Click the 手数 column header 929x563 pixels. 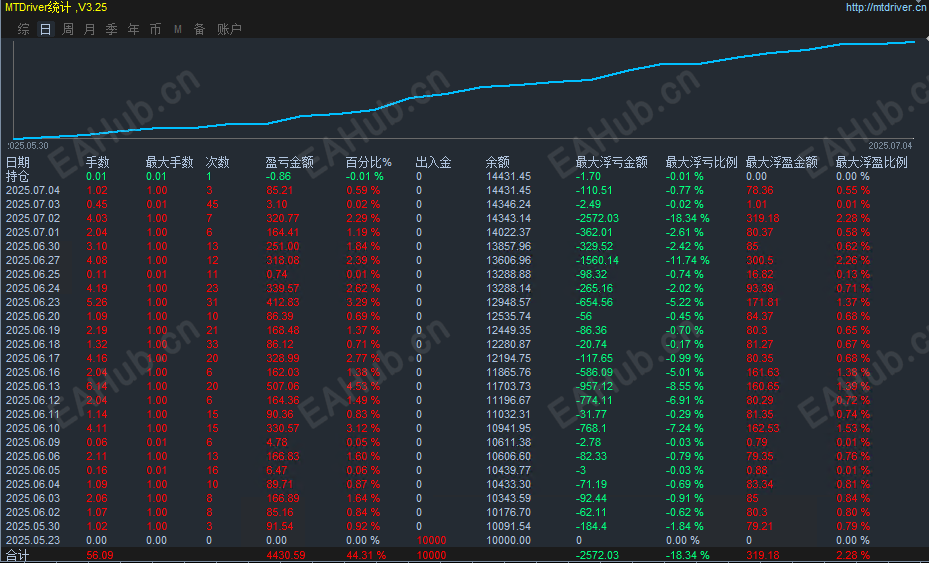tap(98, 162)
